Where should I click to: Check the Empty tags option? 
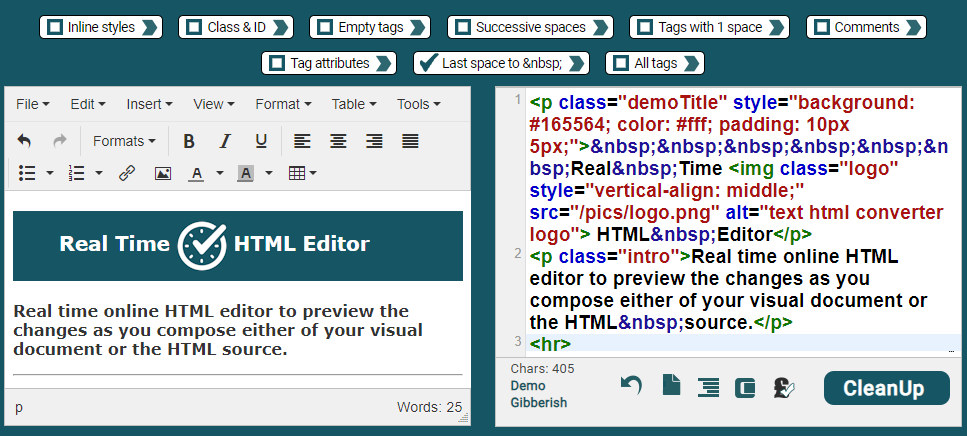tap(326, 27)
